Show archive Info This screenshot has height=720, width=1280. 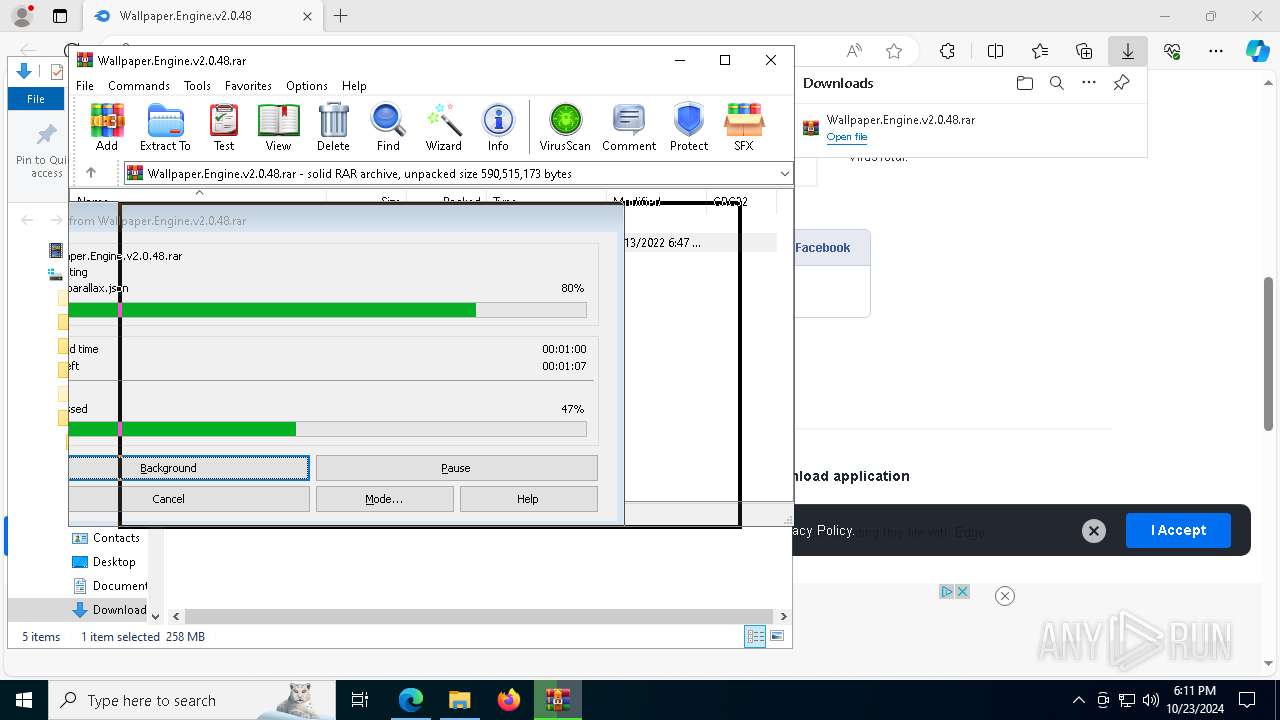pos(498,127)
